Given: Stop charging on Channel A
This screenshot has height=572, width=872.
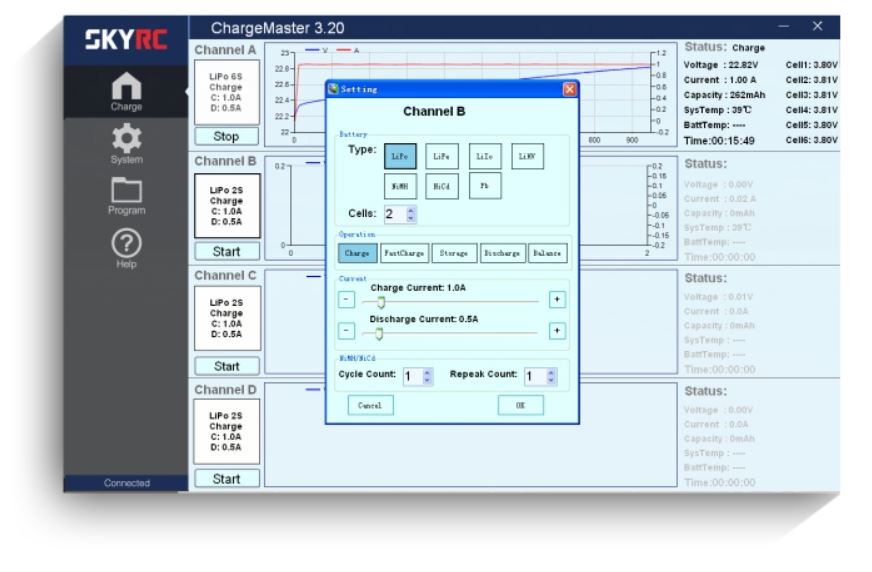Looking at the screenshot, I should [226, 136].
